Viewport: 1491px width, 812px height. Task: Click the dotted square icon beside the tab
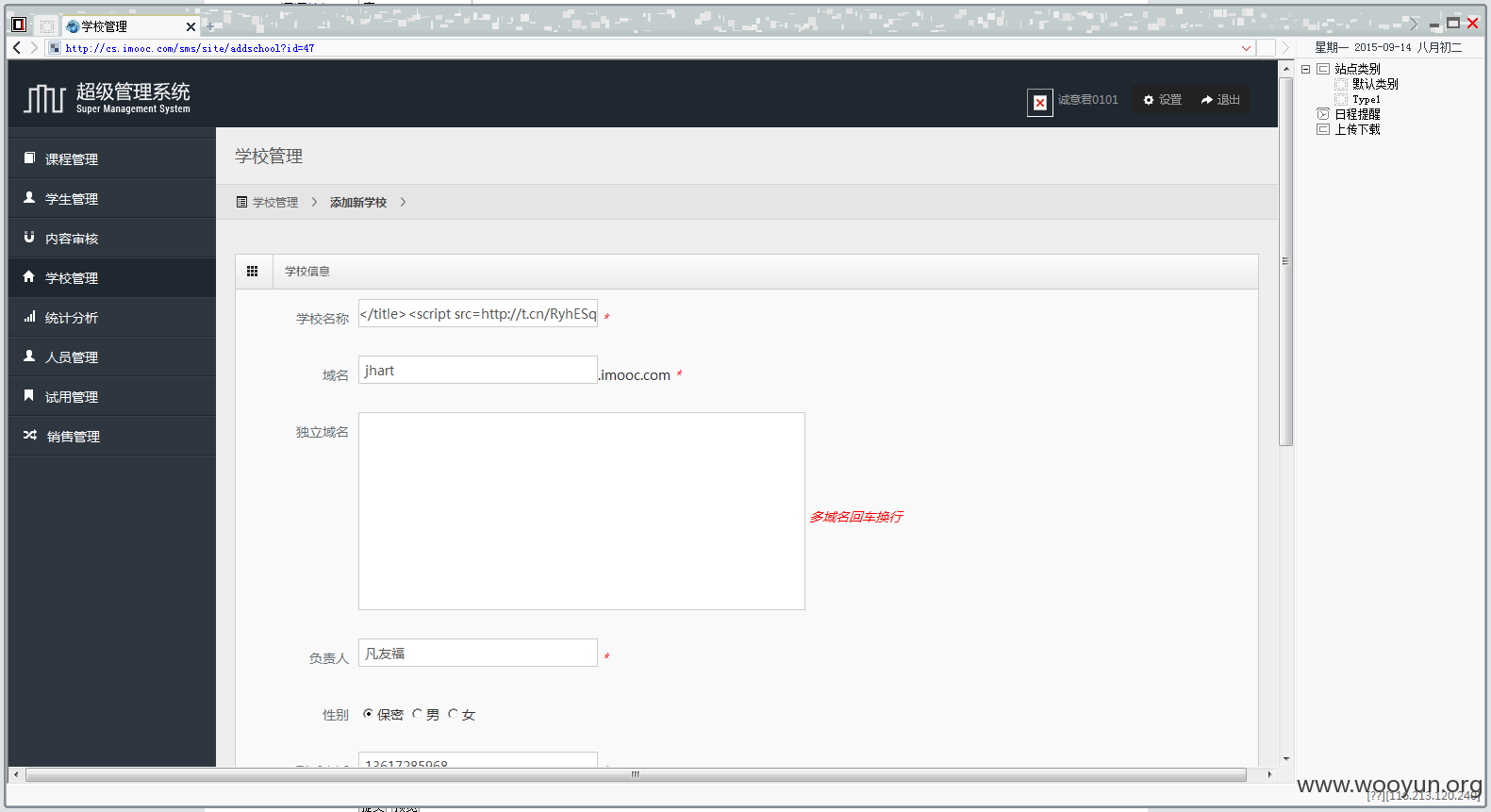[47, 26]
